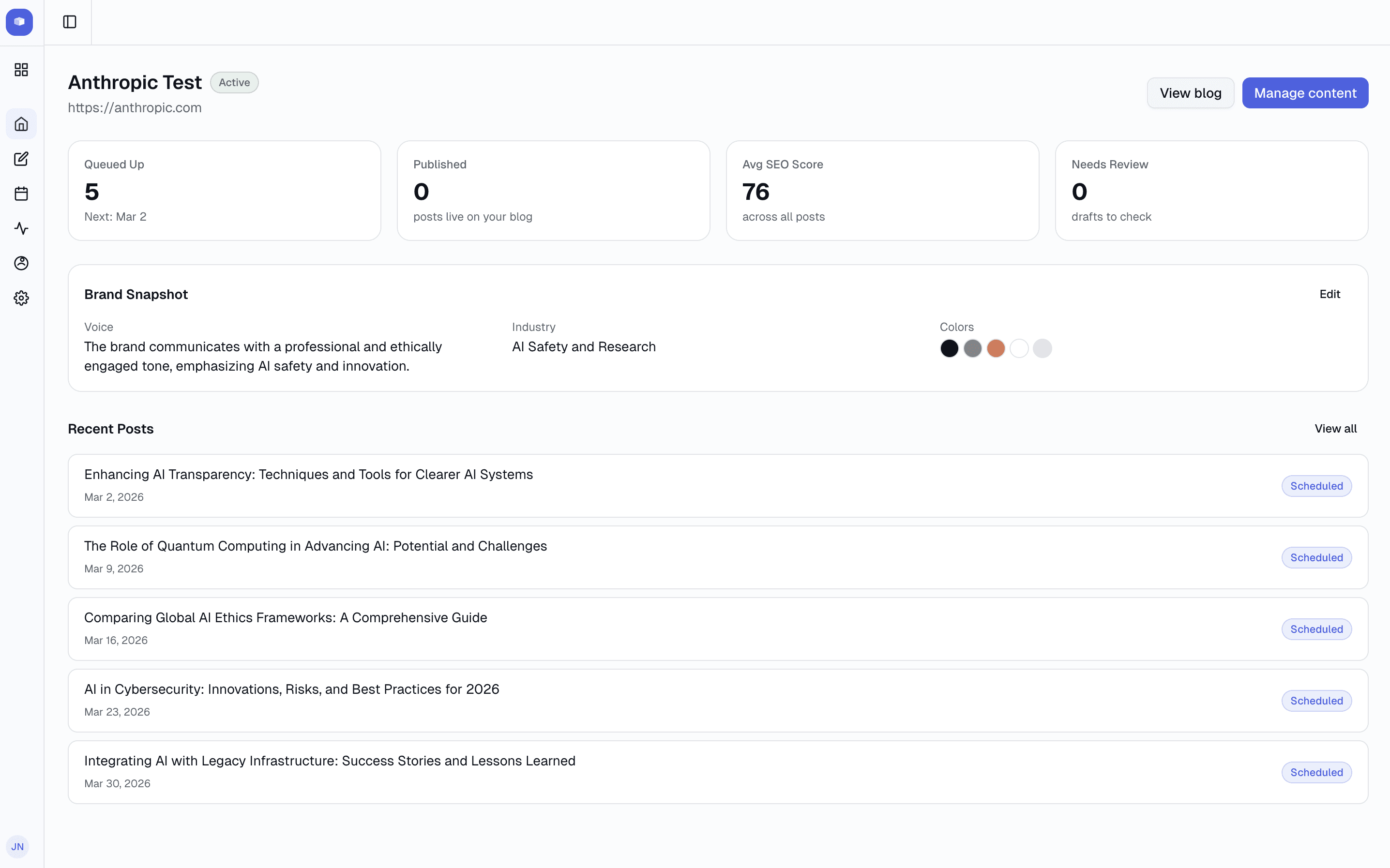1390x868 pixels.
Task: Open the settings gear icon
Action: tap(21, 298)
